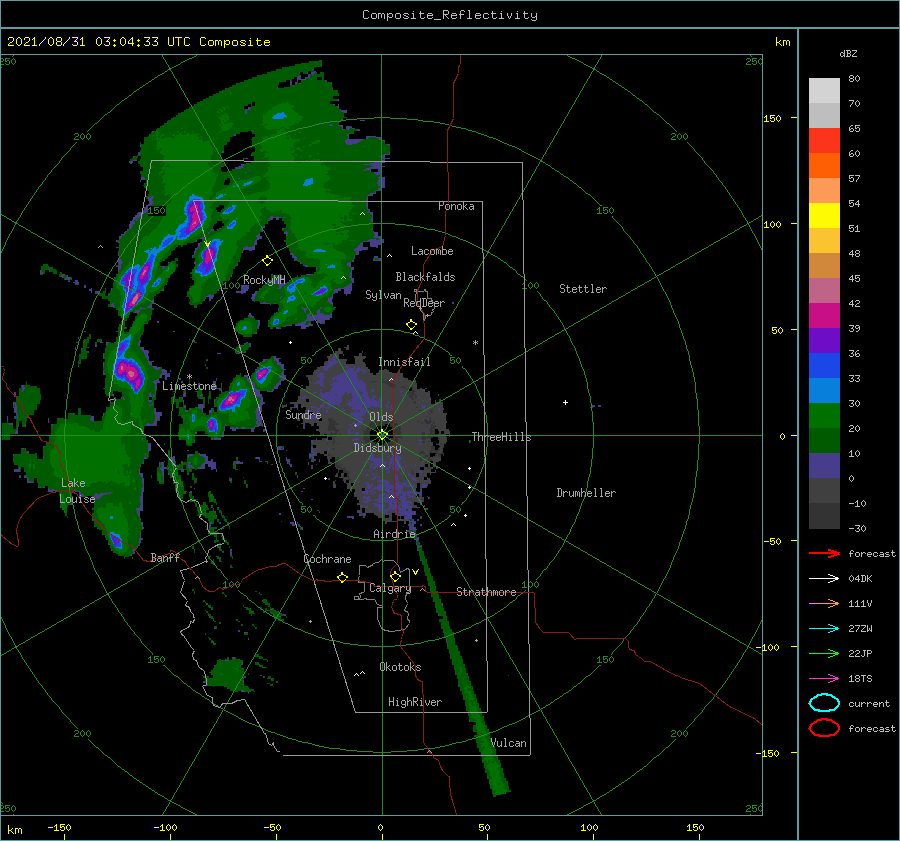Click the light gray 80 dBZ swatch

coord(824,90)
